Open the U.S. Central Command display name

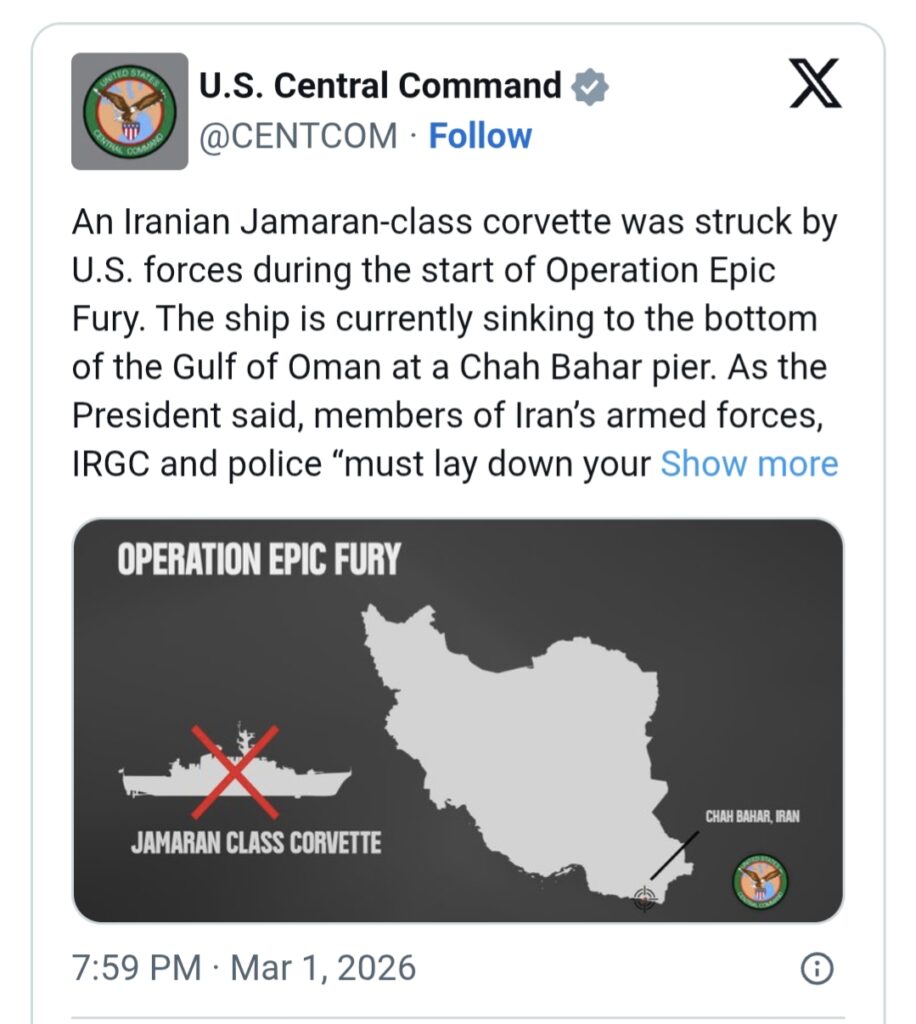380,87
